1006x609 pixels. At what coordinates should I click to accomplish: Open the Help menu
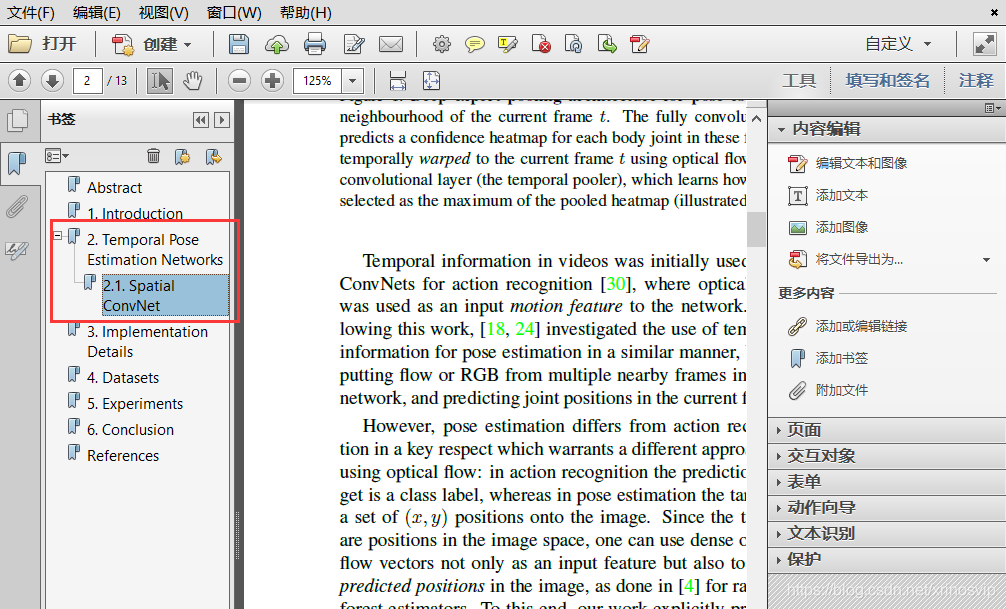coord(305,13)
